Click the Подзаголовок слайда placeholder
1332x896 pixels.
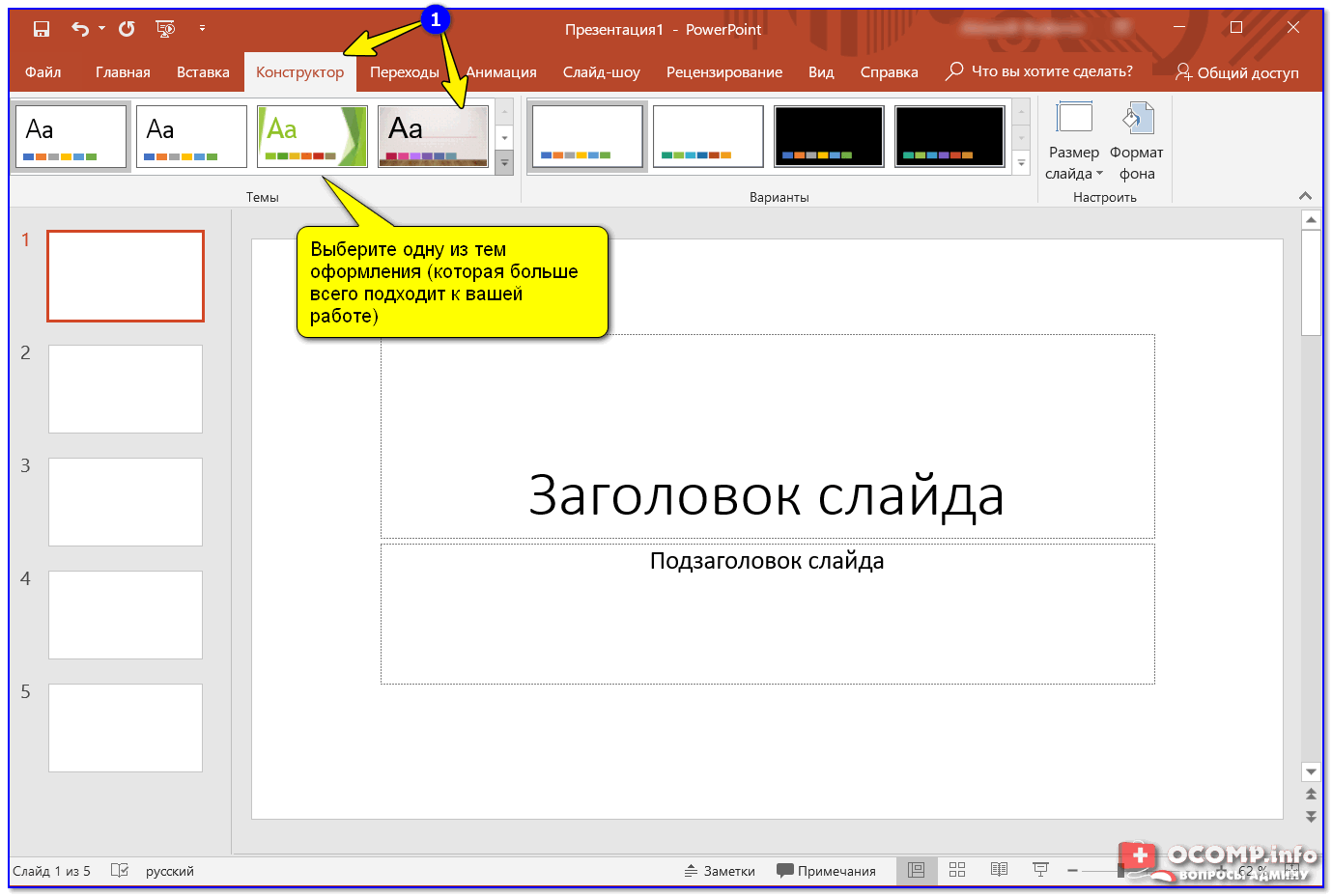click(768, 614)
